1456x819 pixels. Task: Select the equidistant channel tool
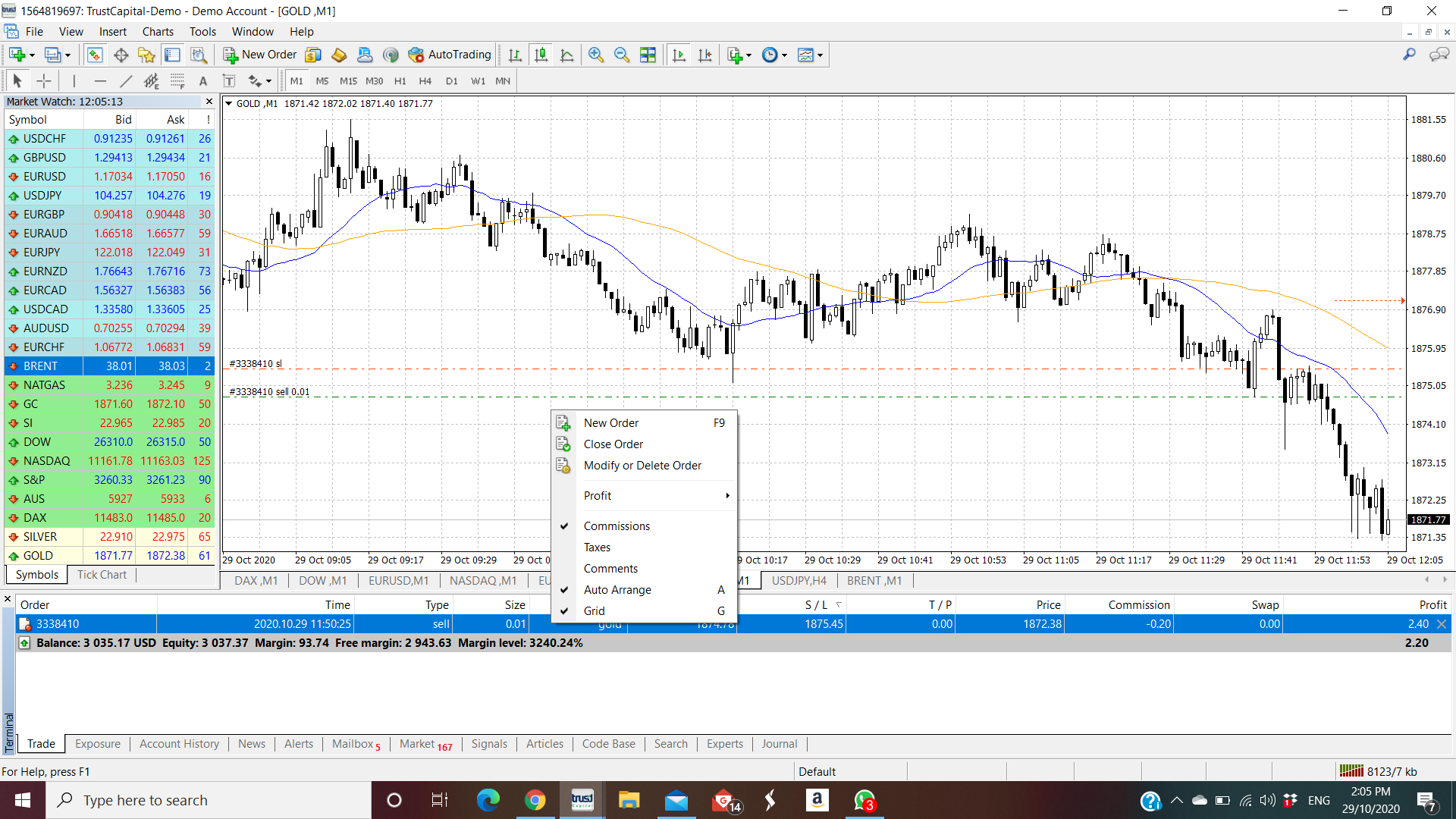pos(152,80)
